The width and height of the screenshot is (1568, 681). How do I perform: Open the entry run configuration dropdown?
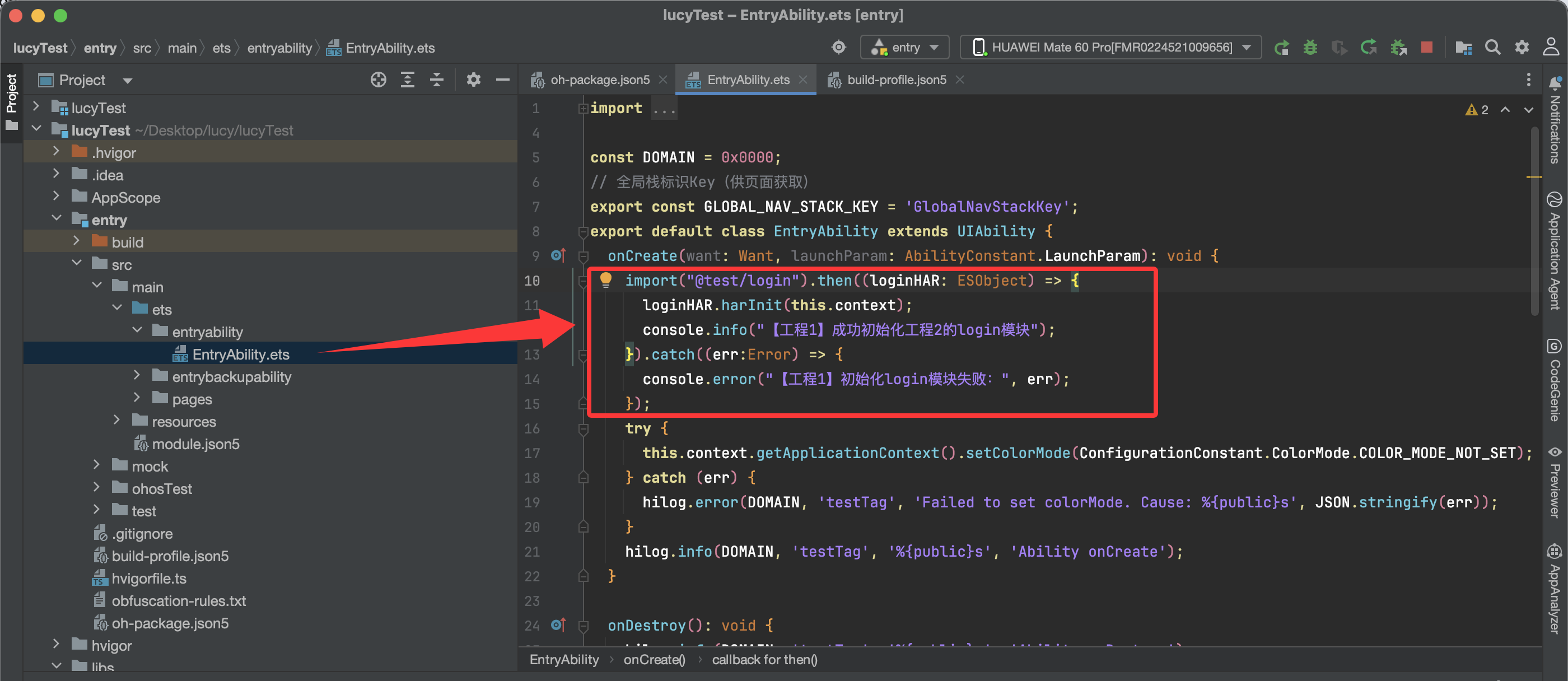pos(904,48)
